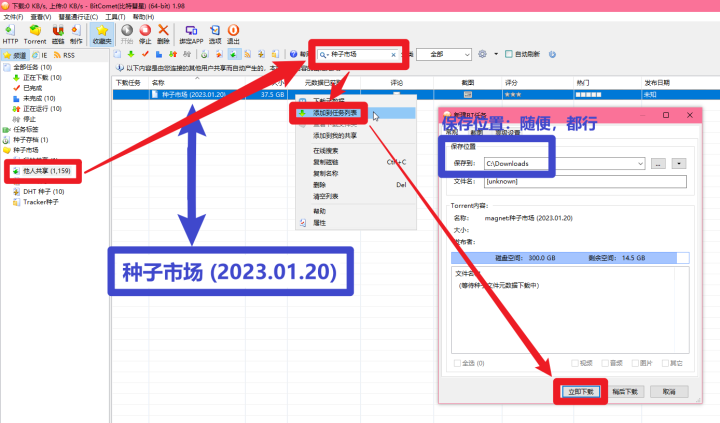Image resolution: width=720 pixels, height=423 pixels.
Task: Click the file name field showing [unknown]
Action: [x=585, y=181]
